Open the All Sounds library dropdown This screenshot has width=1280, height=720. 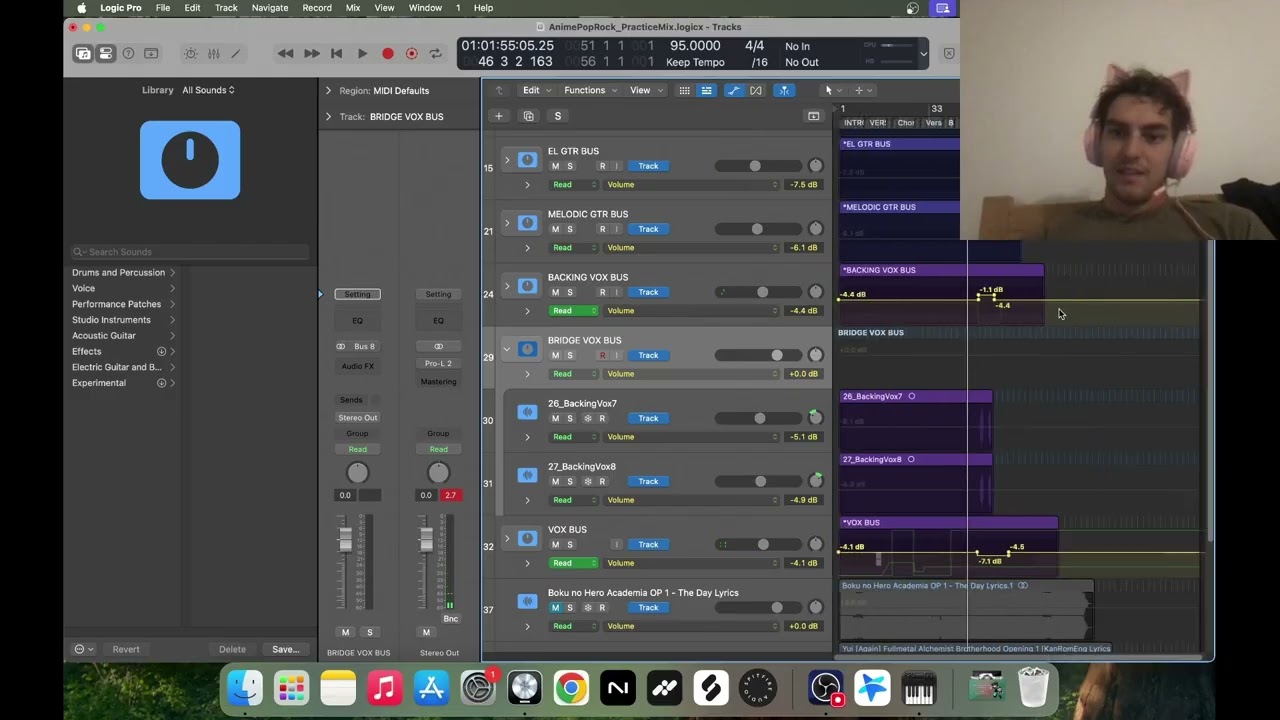pos(208,90)
